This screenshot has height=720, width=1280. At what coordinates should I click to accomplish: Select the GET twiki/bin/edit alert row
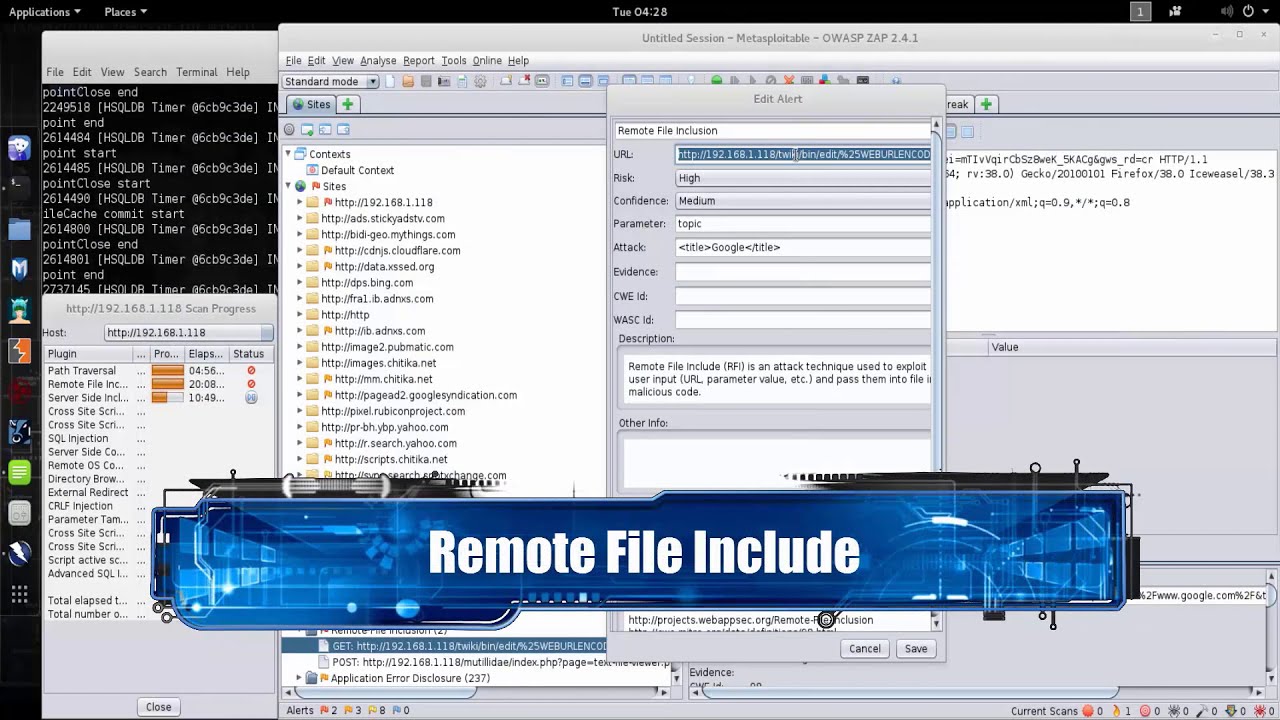[462, 646]
